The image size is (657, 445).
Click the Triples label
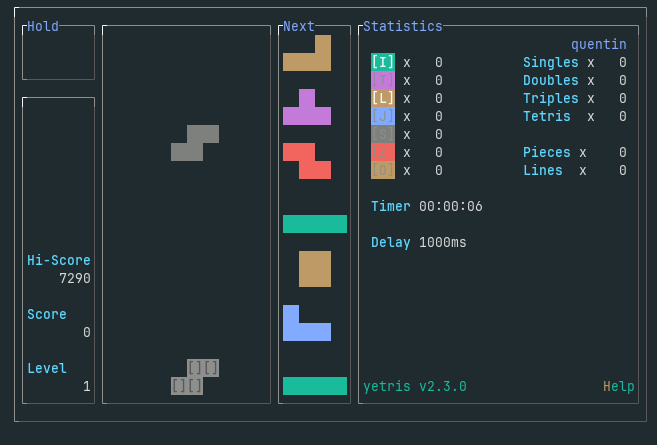click(x=551, y=98)
